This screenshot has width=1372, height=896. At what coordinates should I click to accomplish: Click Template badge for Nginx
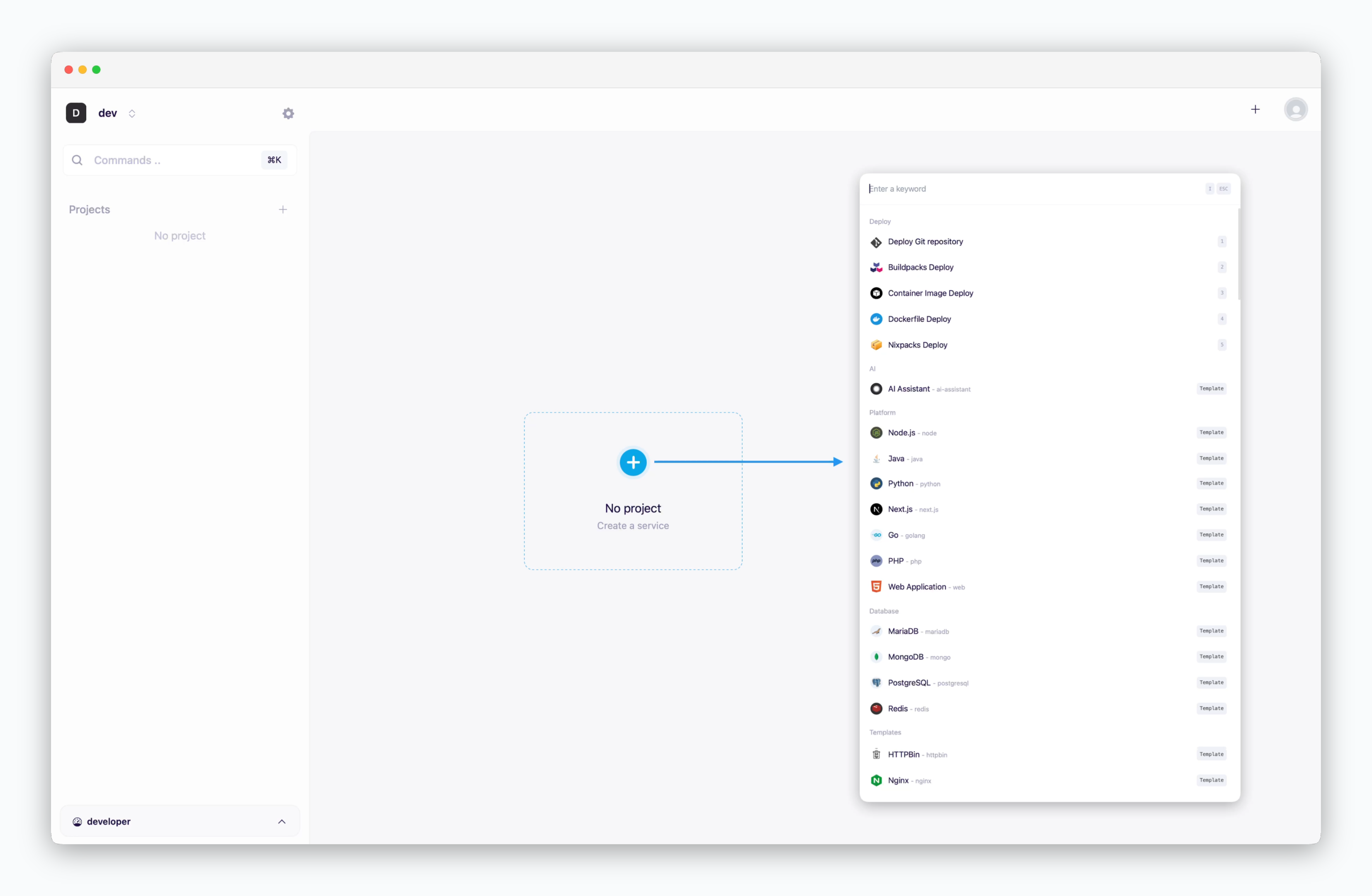pyautogui.click(x=1211, y=780)
